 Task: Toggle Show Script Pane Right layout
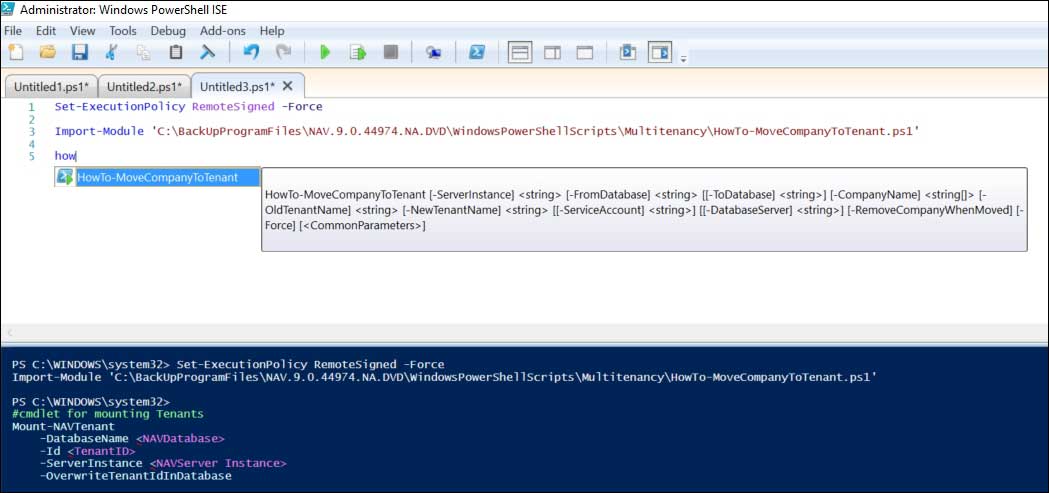pos(552,52)
